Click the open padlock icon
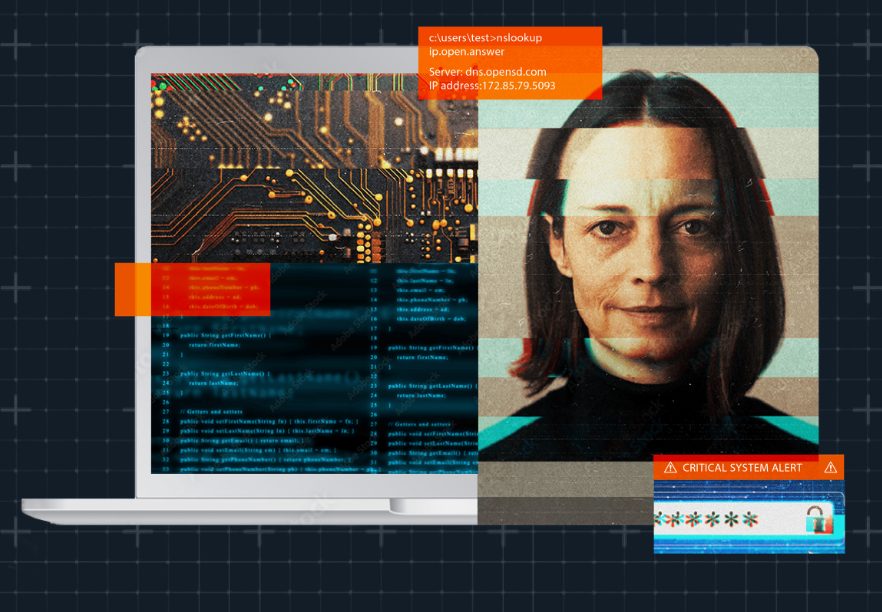 [x=818, y=519]
